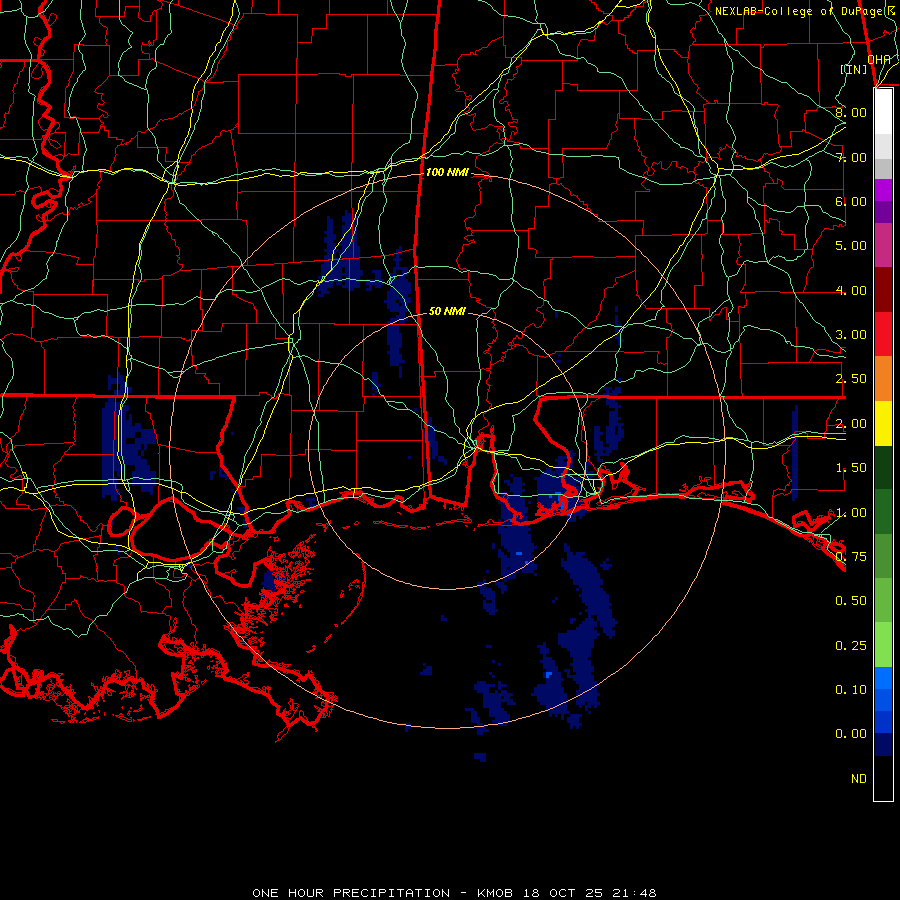Click the 4.00 legend value

tap(851, 290)
